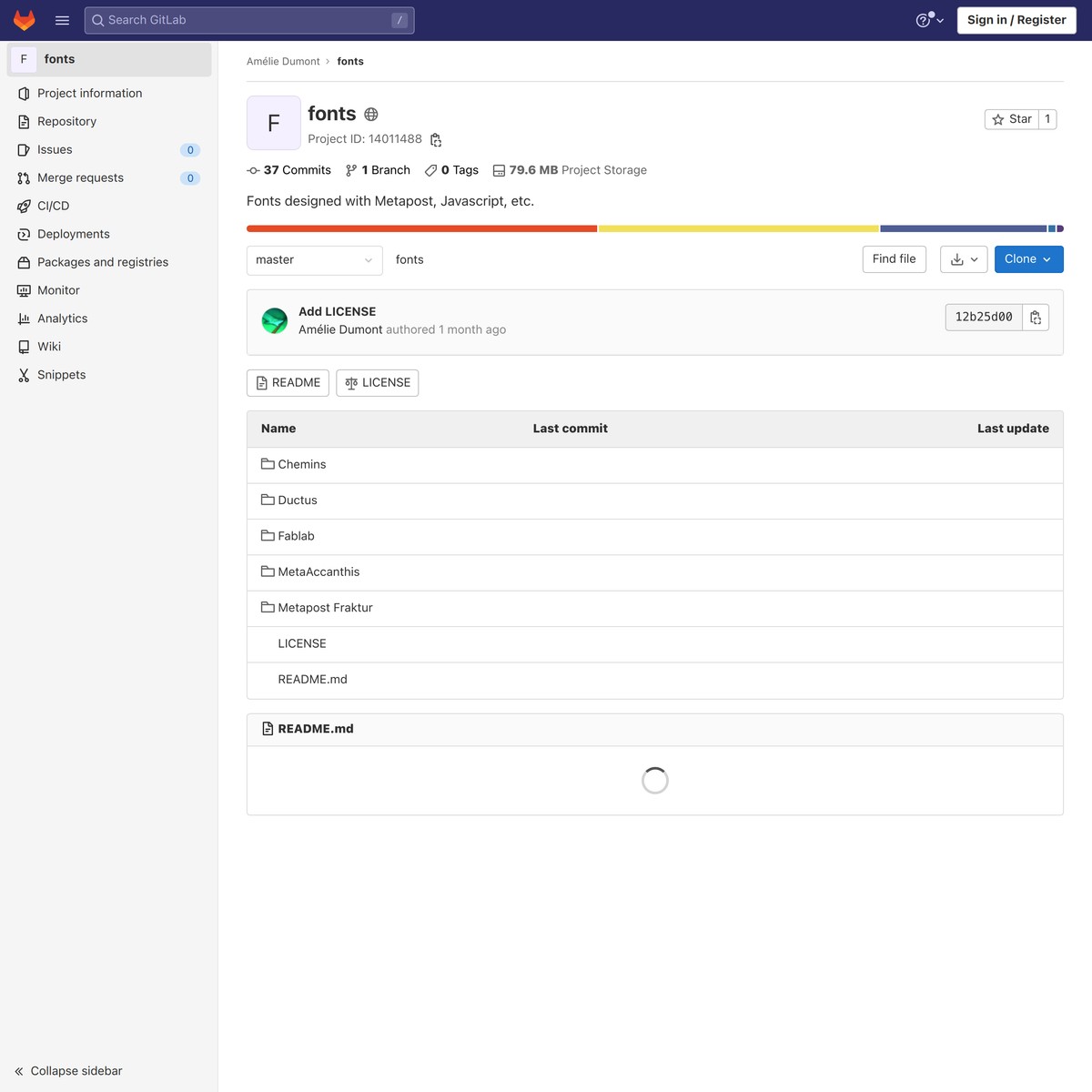Click the red segment of language bar
The height and width of the screenshot is (1092, 1092).
click(x=421, y=228)
